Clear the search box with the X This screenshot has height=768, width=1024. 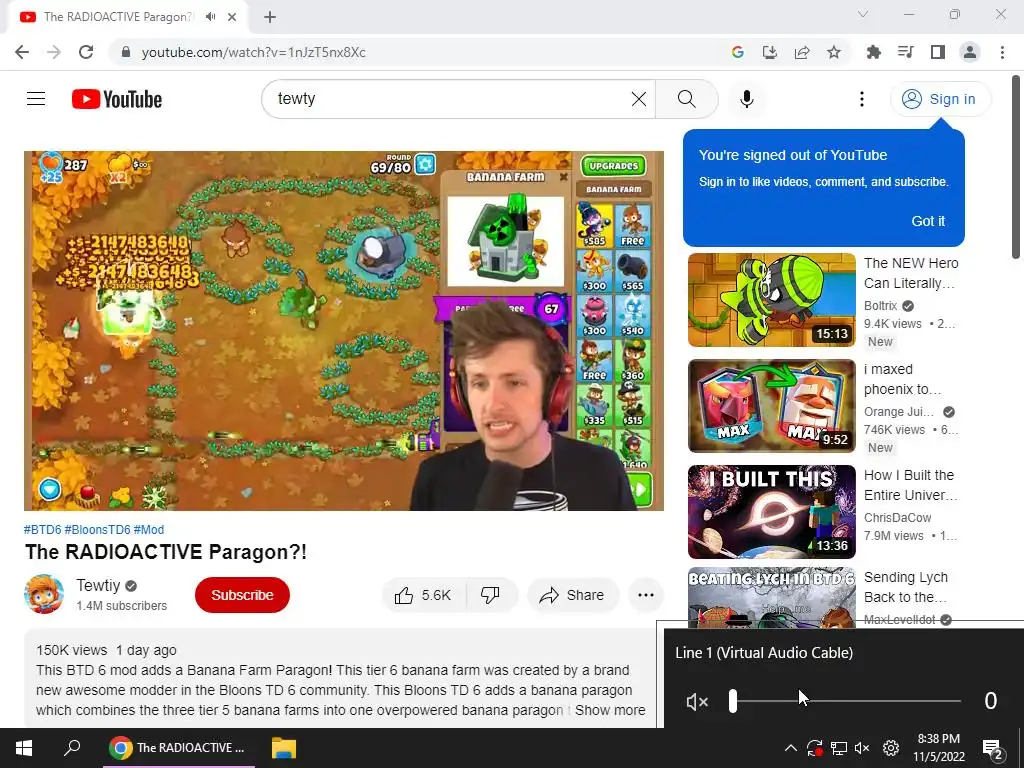[639, 99]
